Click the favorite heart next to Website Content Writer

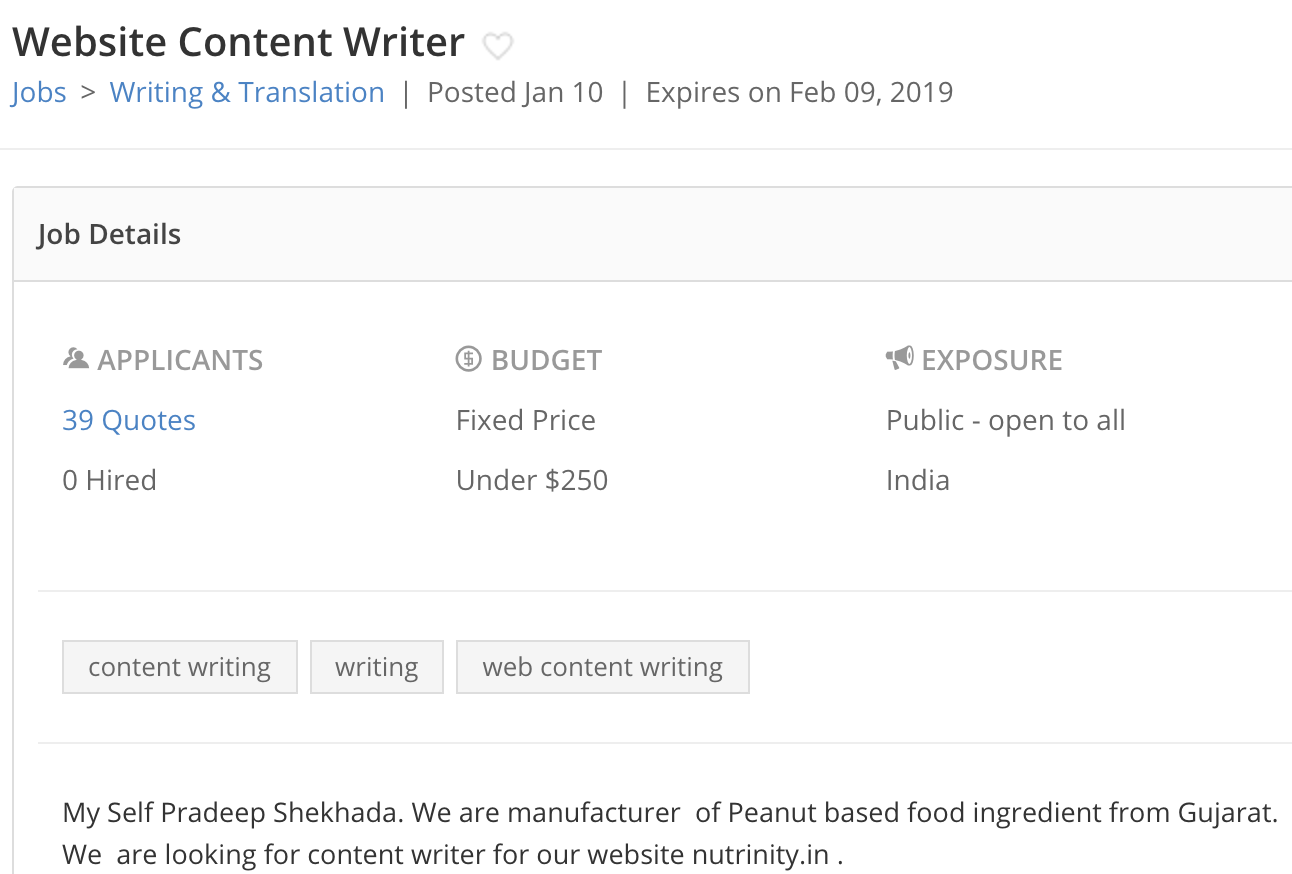pyautogui.click(x=497, y=44)
